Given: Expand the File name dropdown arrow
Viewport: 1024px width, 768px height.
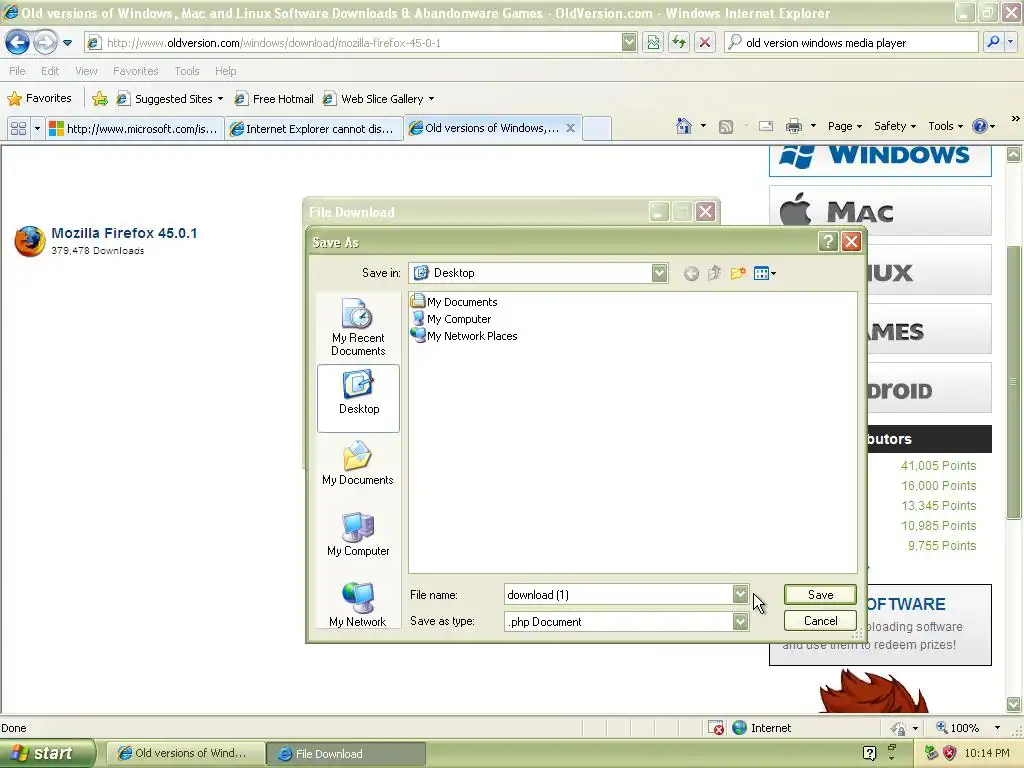Looking at the screenshot, I should [x=740, y=594].
